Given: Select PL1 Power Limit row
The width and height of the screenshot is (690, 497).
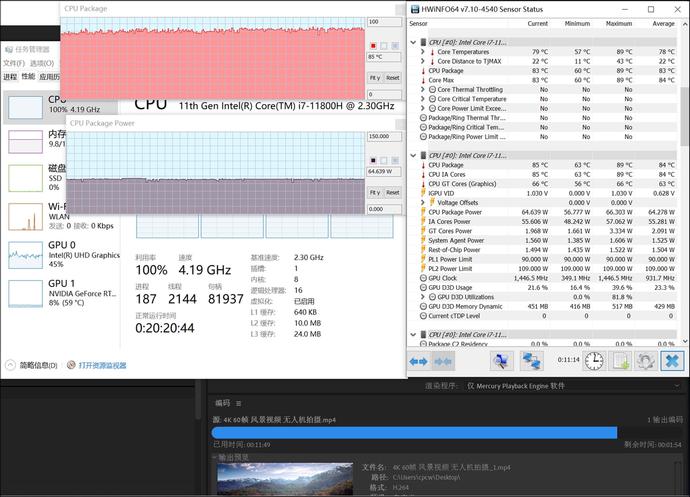Looking at the screenshot, I should [547, 259].
